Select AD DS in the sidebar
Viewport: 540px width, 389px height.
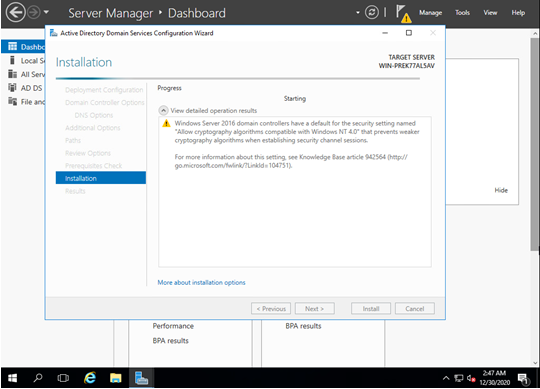(x=23, y=88)
